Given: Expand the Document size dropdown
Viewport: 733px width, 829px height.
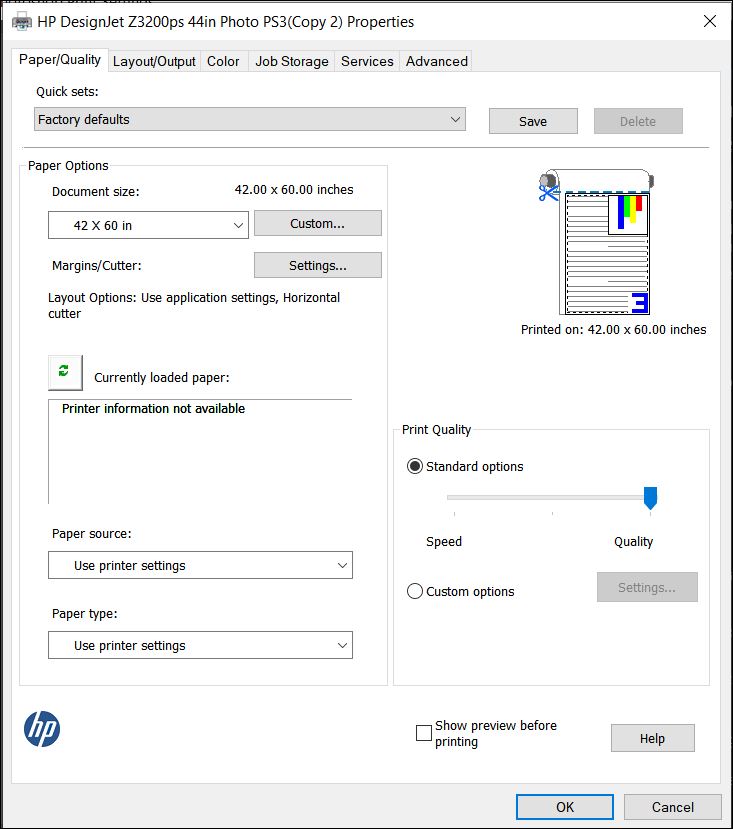Looking at the screenshot, I should 148,226.
